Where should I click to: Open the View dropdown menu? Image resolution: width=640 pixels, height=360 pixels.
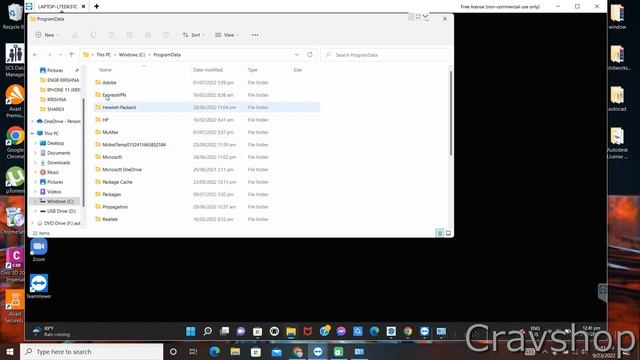click(x=227, y=35)
